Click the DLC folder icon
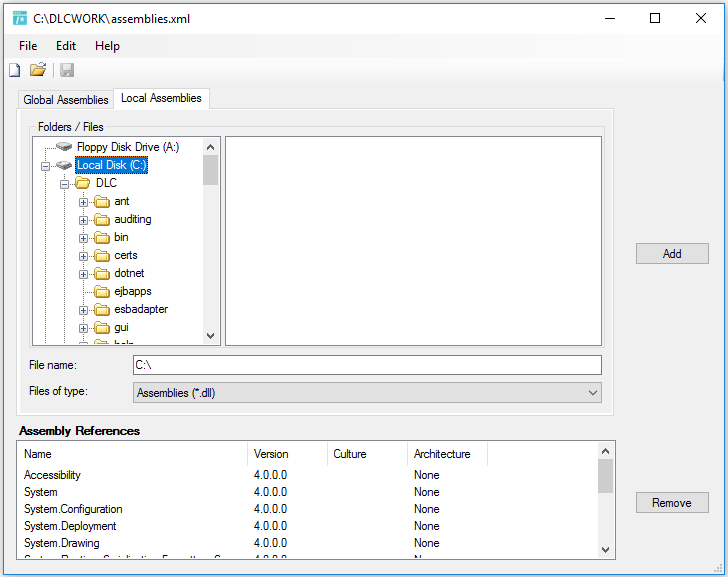728x577 pixels. (x=83, y=183)
